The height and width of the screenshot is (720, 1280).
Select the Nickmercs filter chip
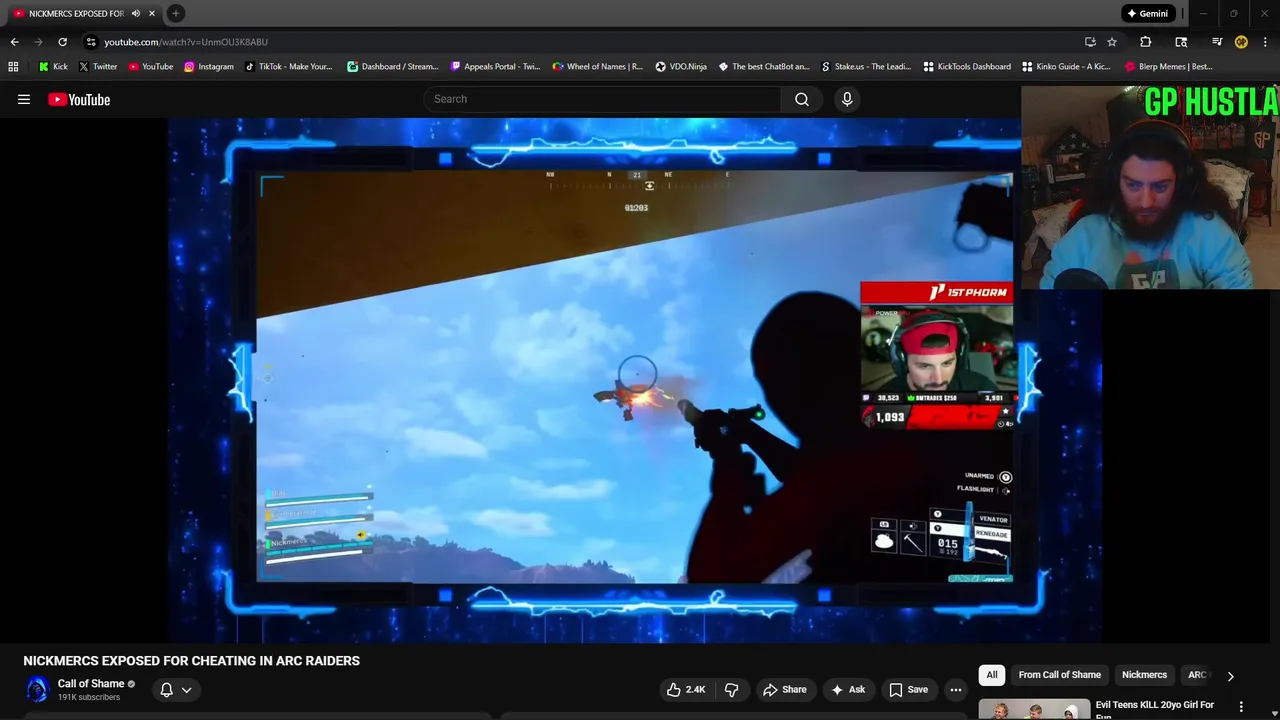tap(1144, 675)
